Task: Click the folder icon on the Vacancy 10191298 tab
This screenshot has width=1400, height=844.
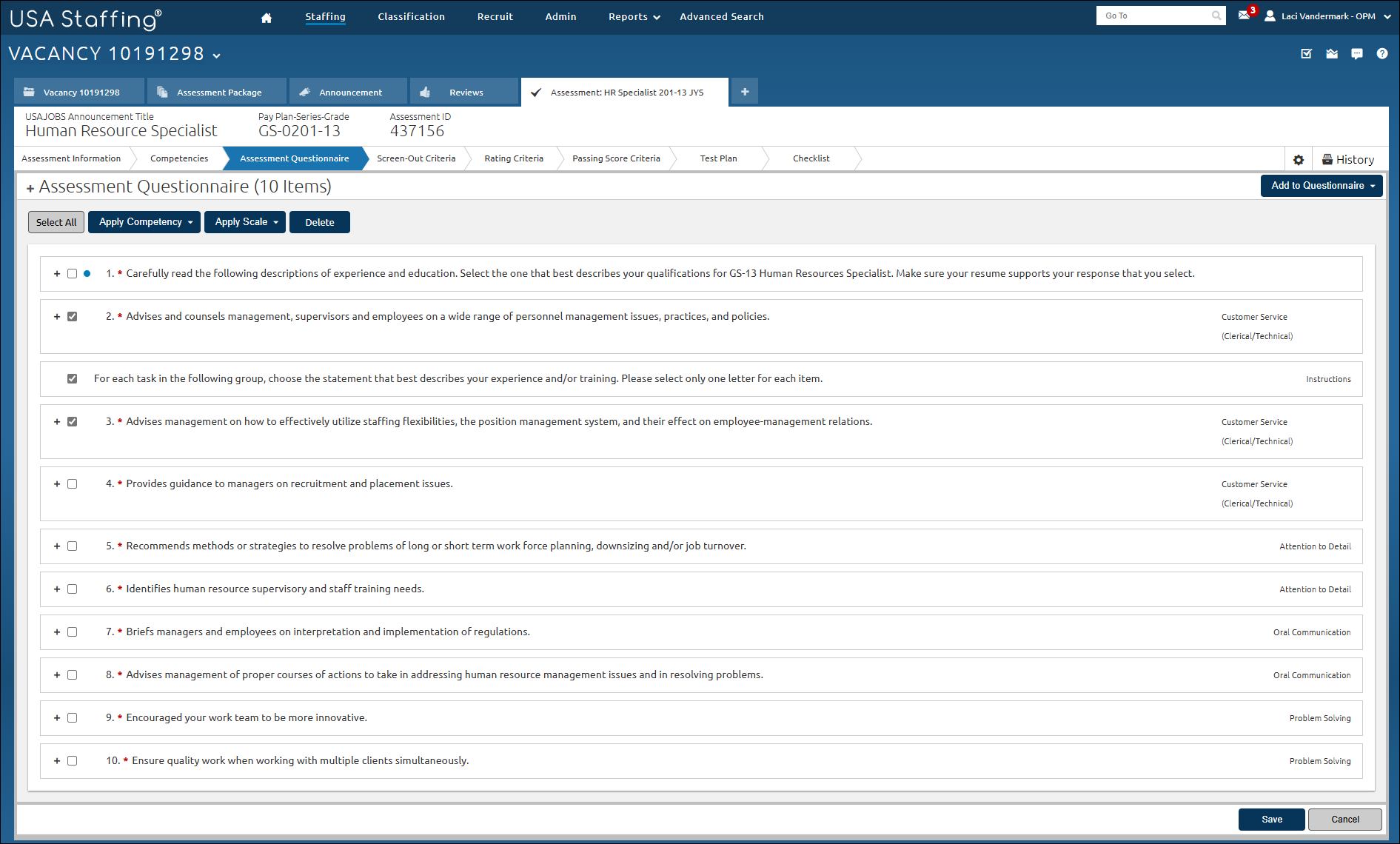Action: click(29, 93)
